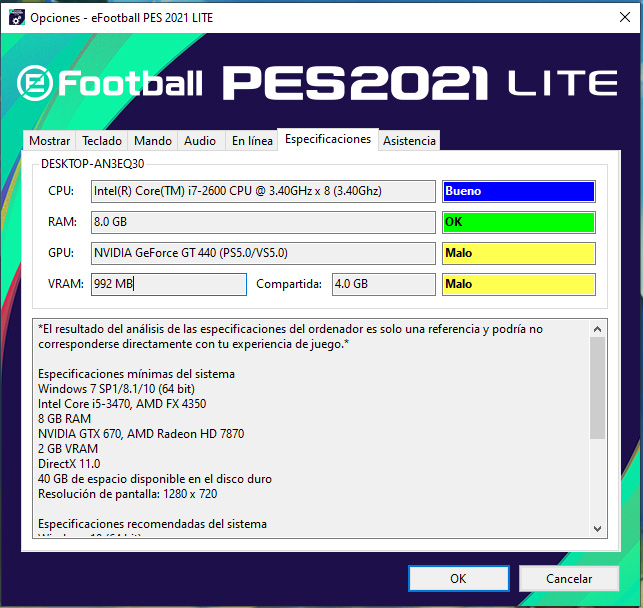Go to the Audio tab
The image size is (643, 608).
[200, 141]
